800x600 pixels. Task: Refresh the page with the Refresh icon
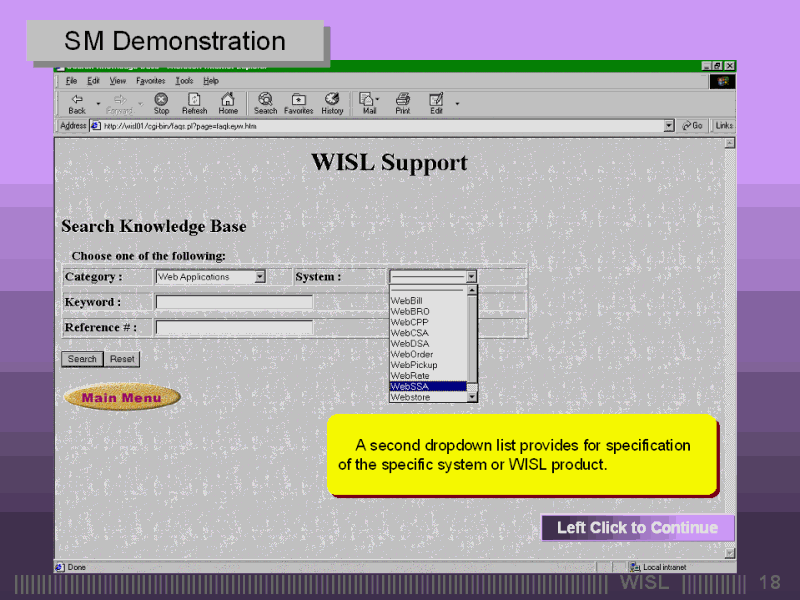tap(194, 101)
